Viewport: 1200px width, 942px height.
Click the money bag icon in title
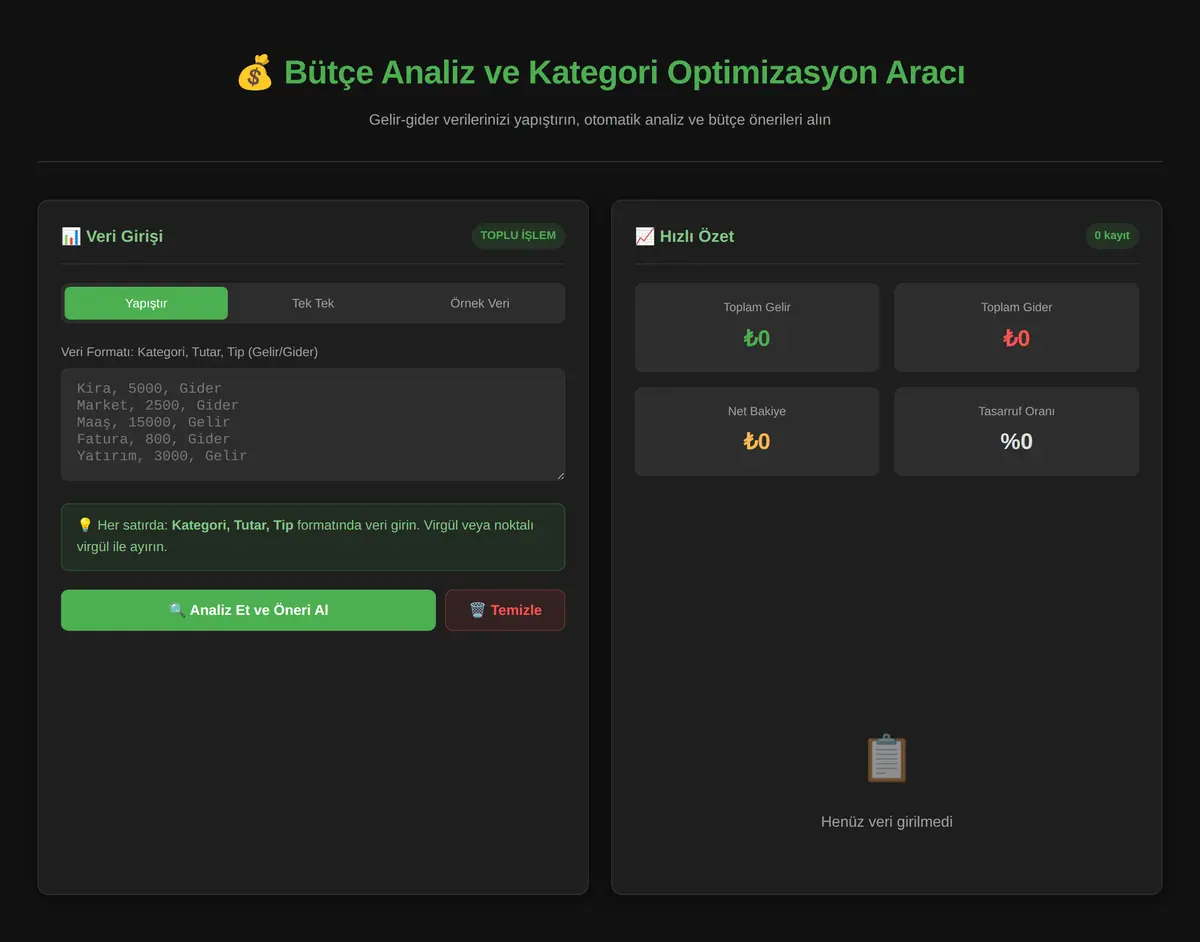(254, 73)
